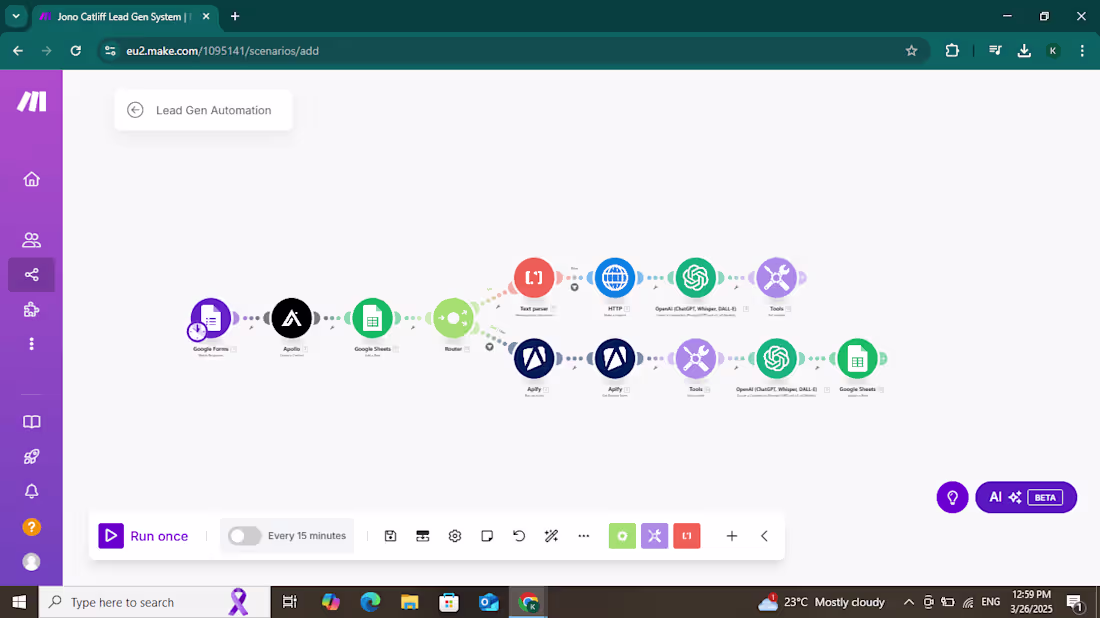1100x618 pixels.
Task: Show hidden system tray icons
Action: [908, 602]
